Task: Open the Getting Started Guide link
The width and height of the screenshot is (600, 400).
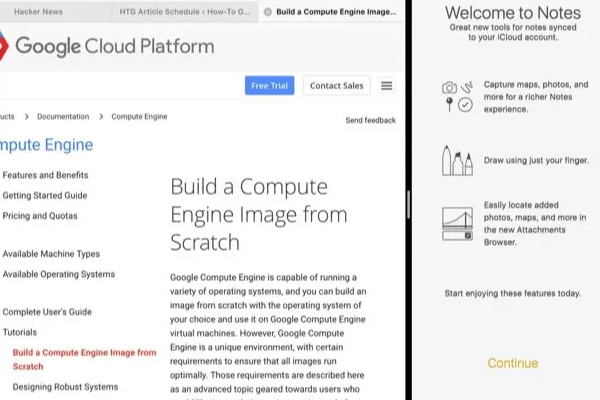Action: pos(45,195)
